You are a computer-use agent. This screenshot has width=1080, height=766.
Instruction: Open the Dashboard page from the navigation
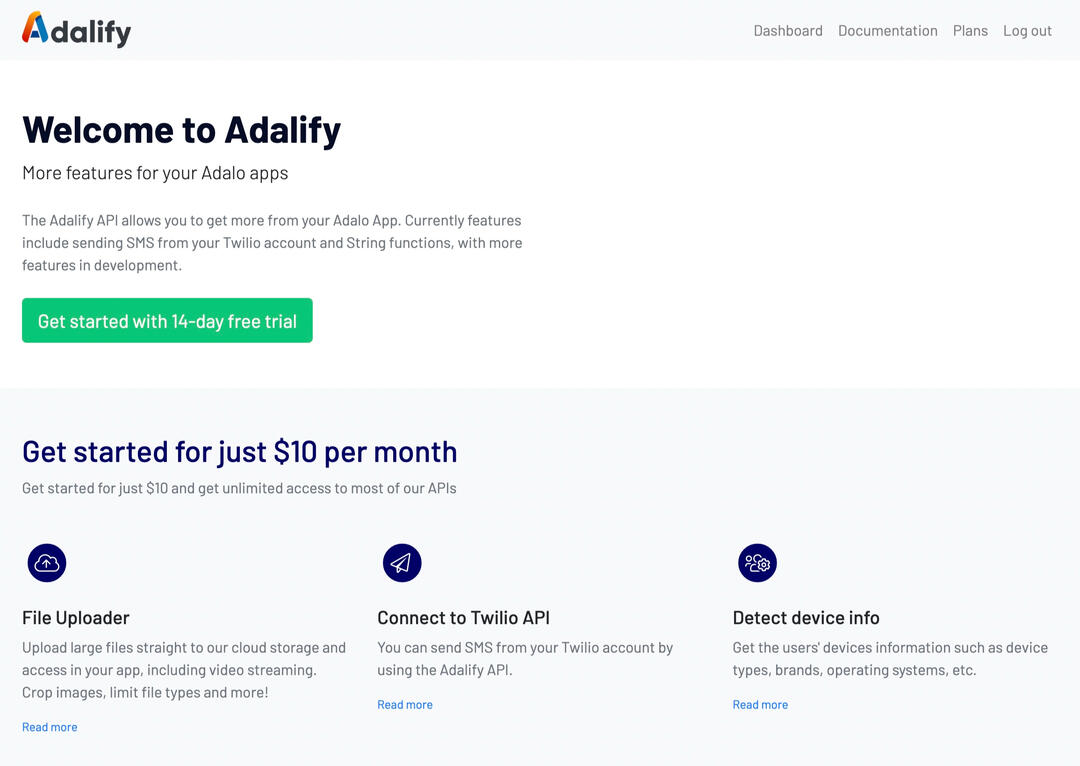coord(788,31)
